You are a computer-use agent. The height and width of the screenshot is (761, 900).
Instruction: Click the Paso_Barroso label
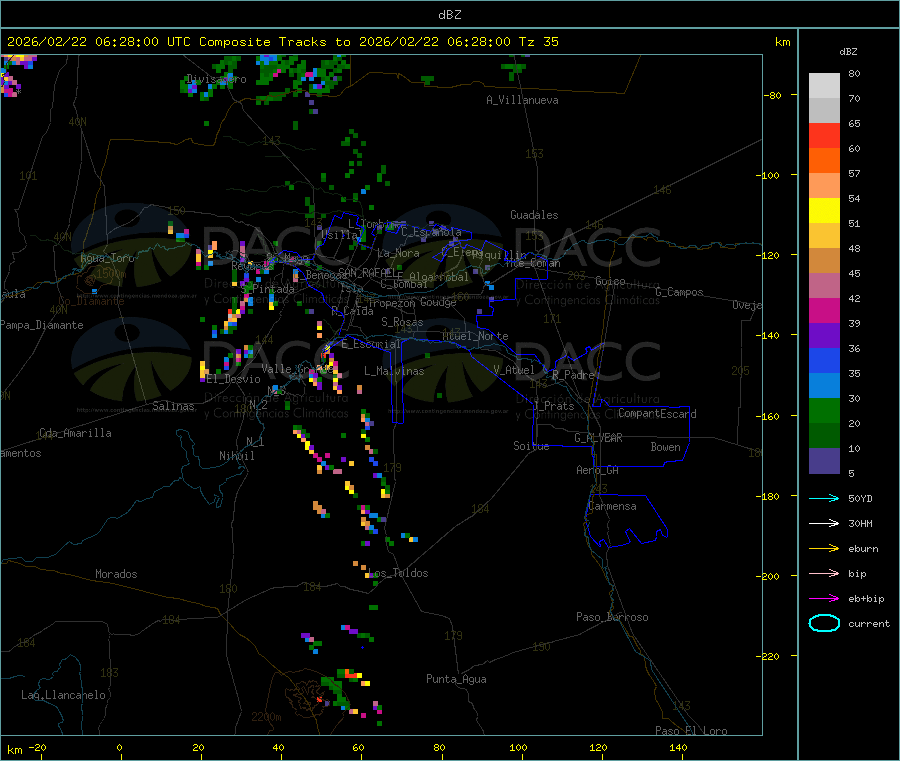click(x=612, y=617)
